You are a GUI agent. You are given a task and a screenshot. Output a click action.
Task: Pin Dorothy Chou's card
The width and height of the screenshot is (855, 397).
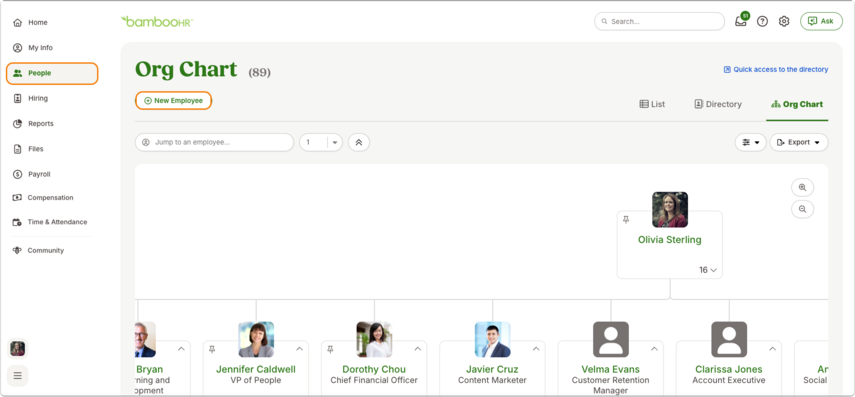[x=330, y=349]
